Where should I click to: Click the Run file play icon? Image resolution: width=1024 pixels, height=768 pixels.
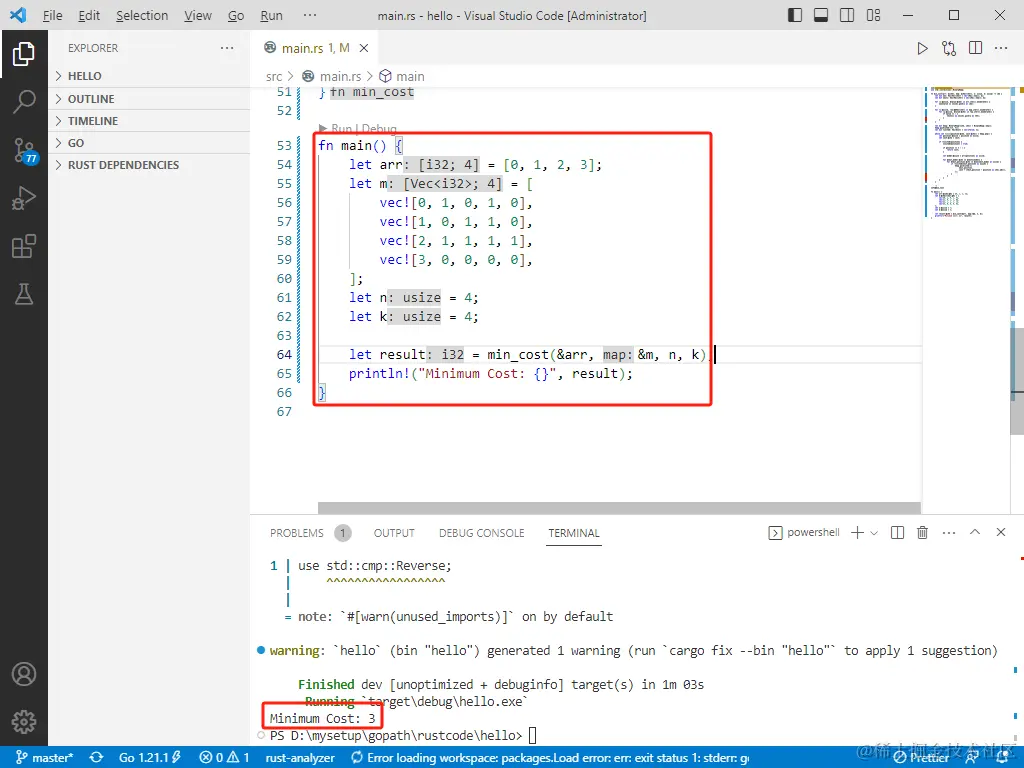point(922,48)
